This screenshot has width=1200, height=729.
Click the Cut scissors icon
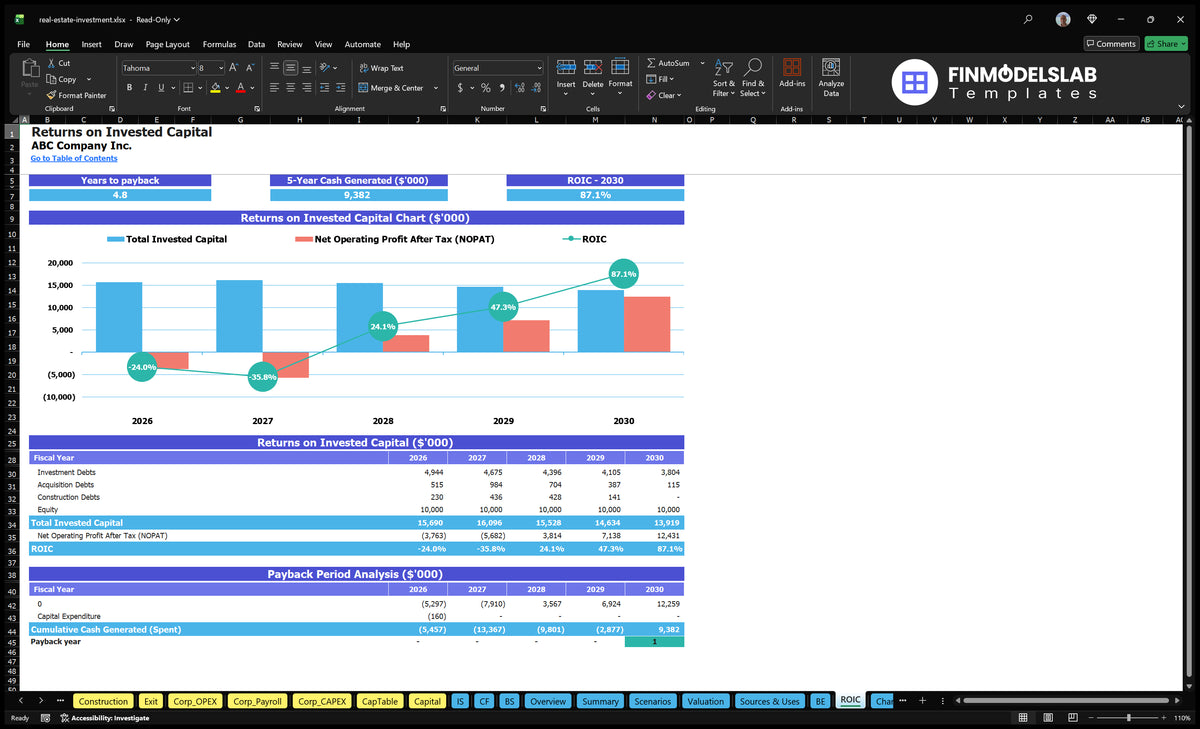51,63
